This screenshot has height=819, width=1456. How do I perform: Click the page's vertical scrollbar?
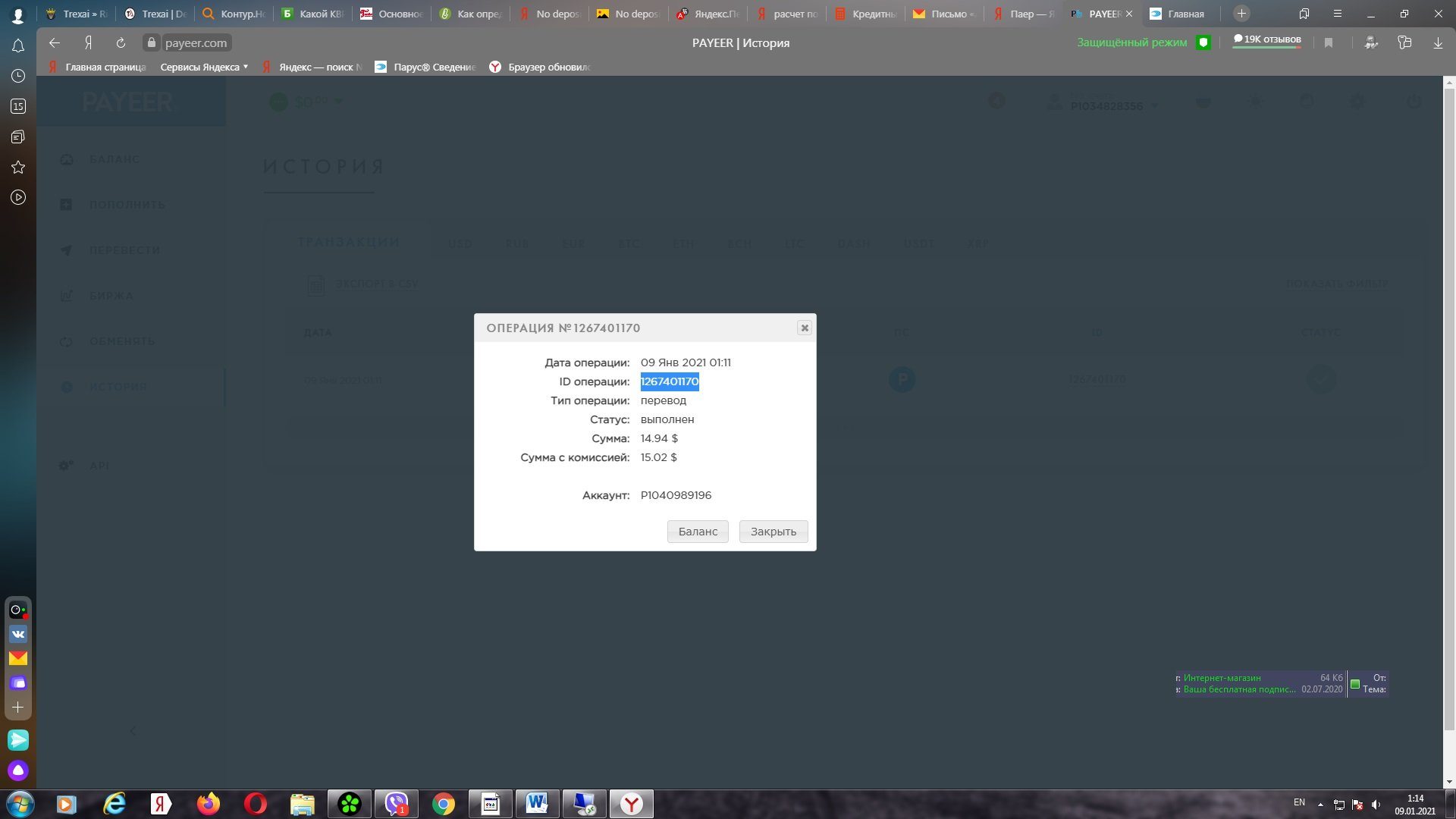[x=1449, y=409]
